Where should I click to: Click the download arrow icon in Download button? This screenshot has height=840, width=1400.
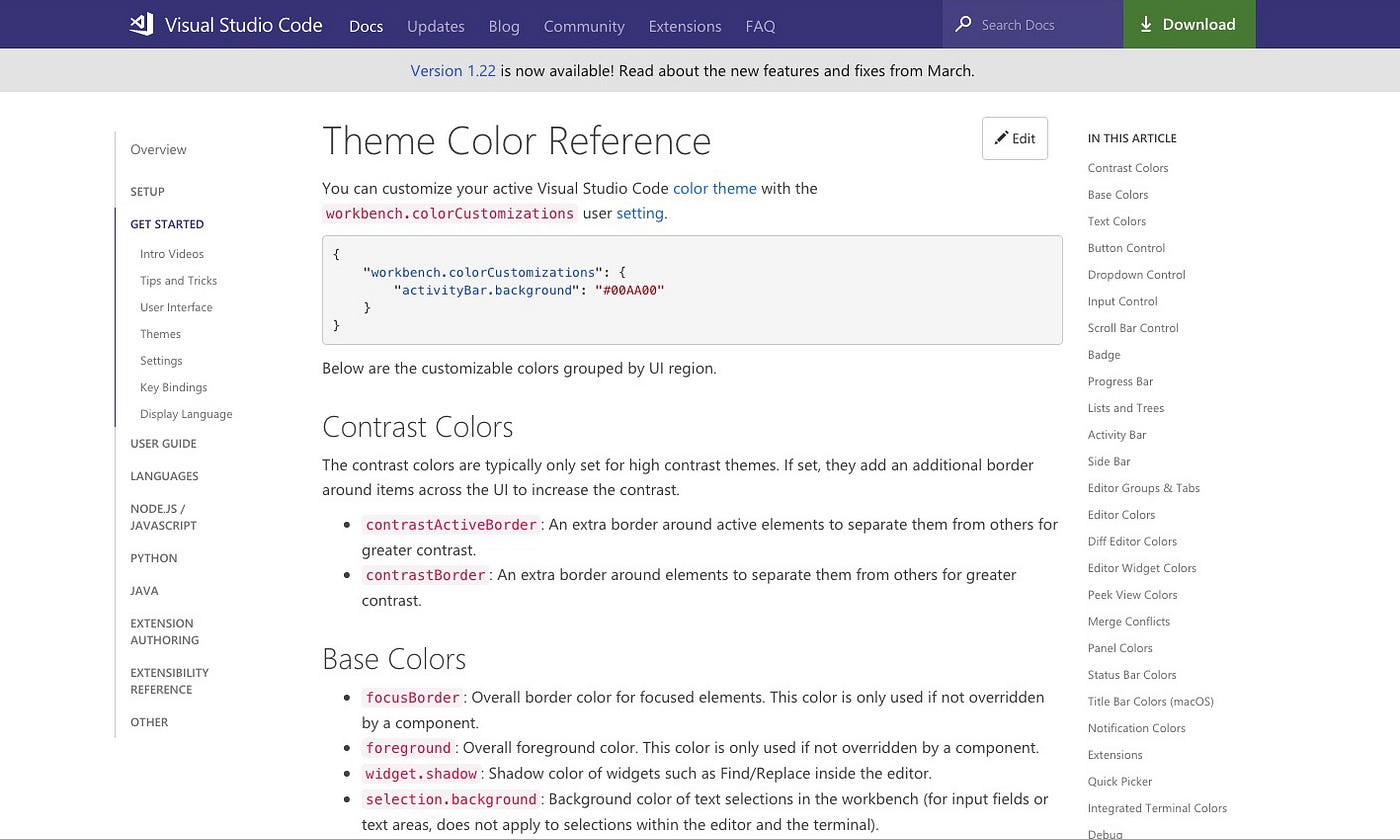[1146, 24]
